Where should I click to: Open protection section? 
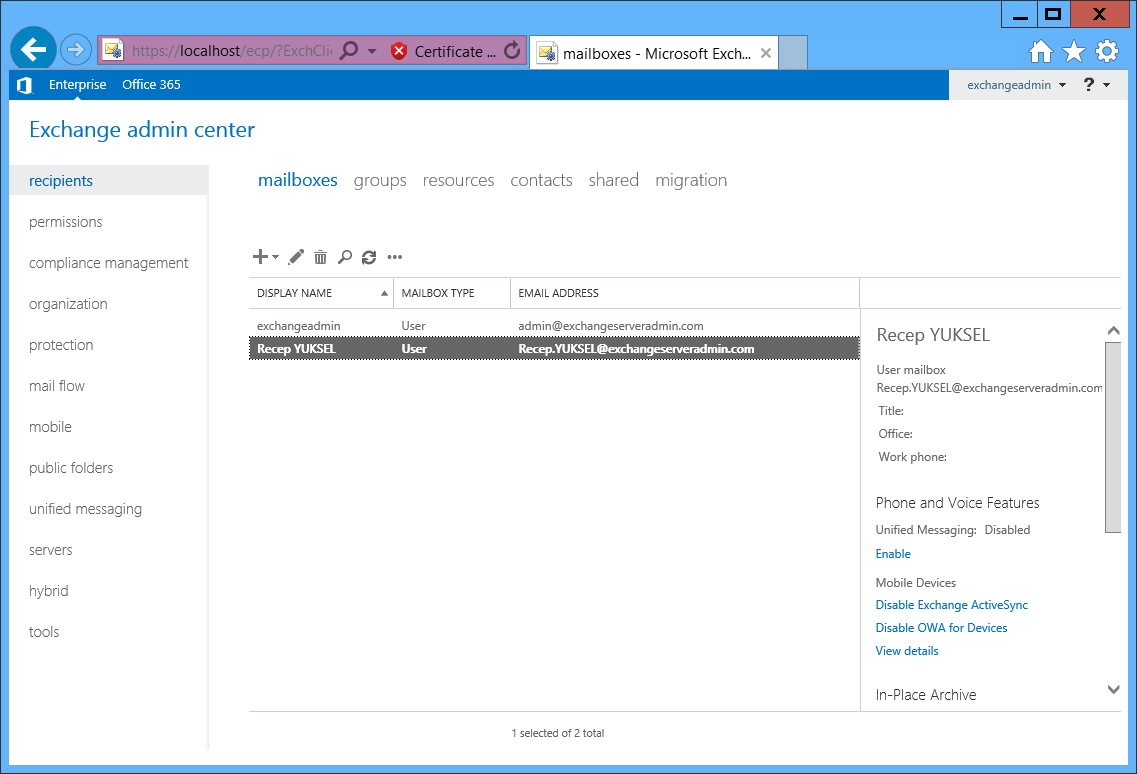[x=61, y=345]
